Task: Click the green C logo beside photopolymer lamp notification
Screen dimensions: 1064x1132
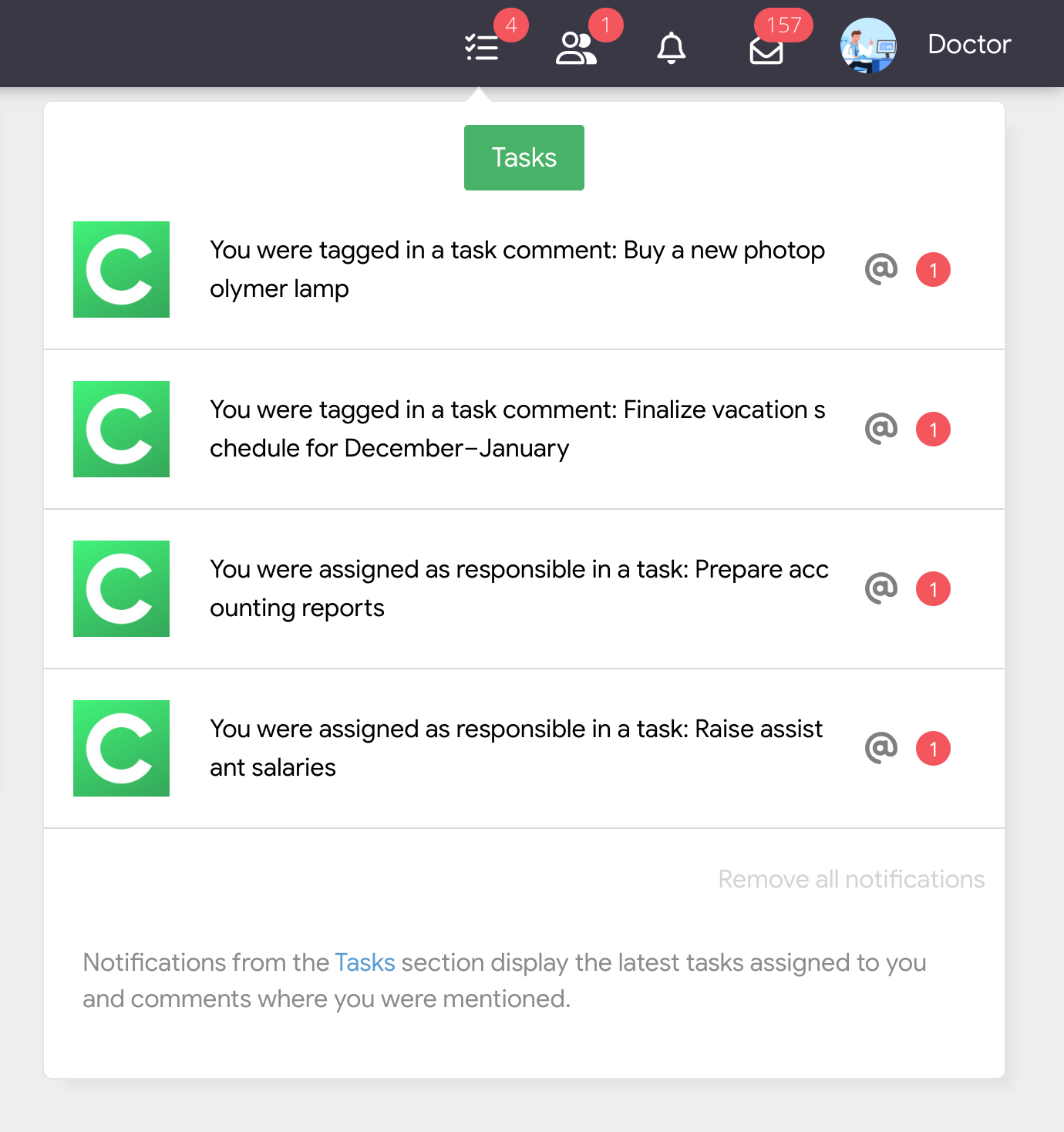Action: (x=121, y=269)
